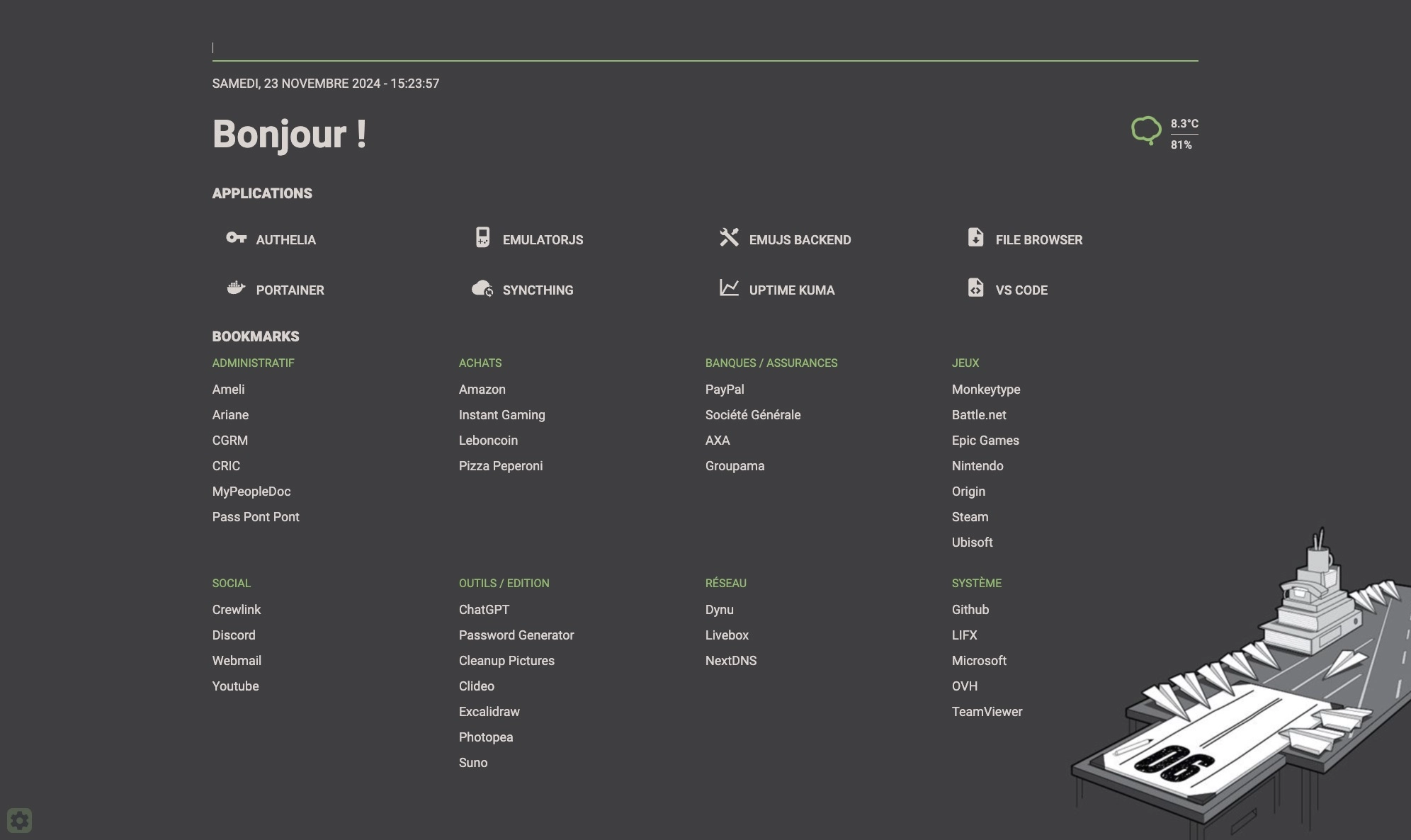The image size is (1411, 840).
Task: Launch the VS Code label
Action: [1021, 290]
